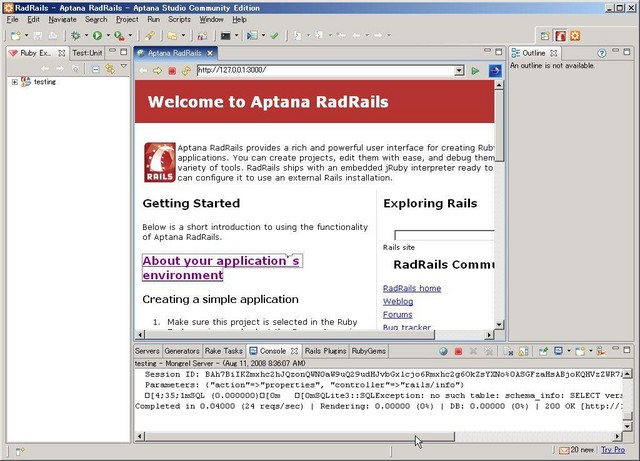Open the Window menu
The height and width of the screenshot is (461, 640).
point(211,19)
